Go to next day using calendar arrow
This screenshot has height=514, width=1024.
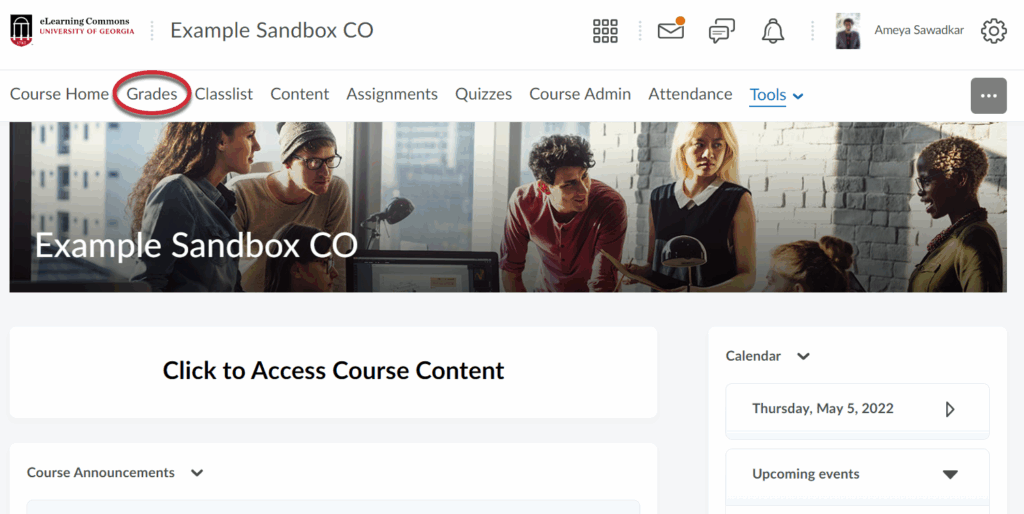949,409
